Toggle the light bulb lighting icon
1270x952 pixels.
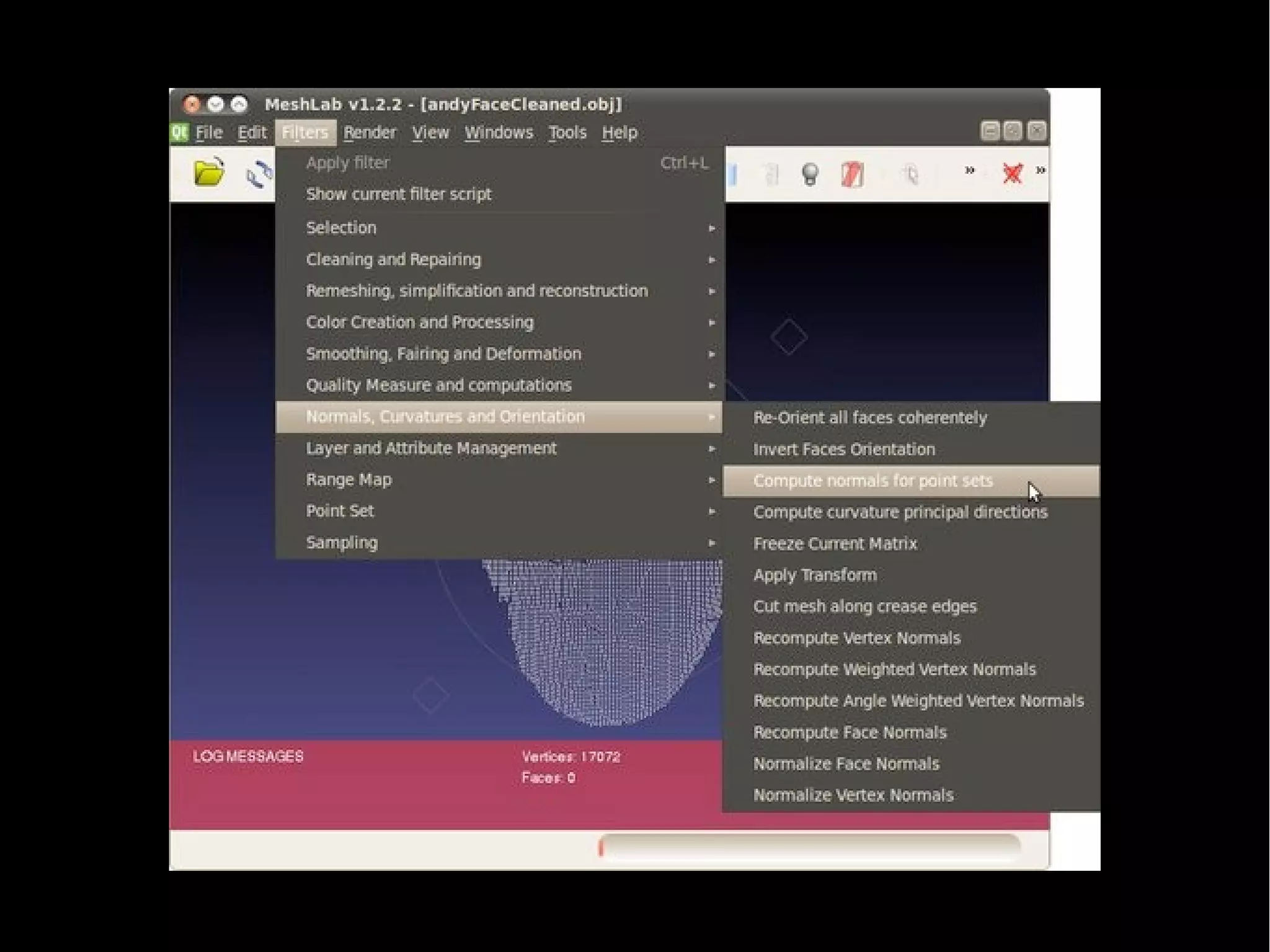(x=810, y=174)
